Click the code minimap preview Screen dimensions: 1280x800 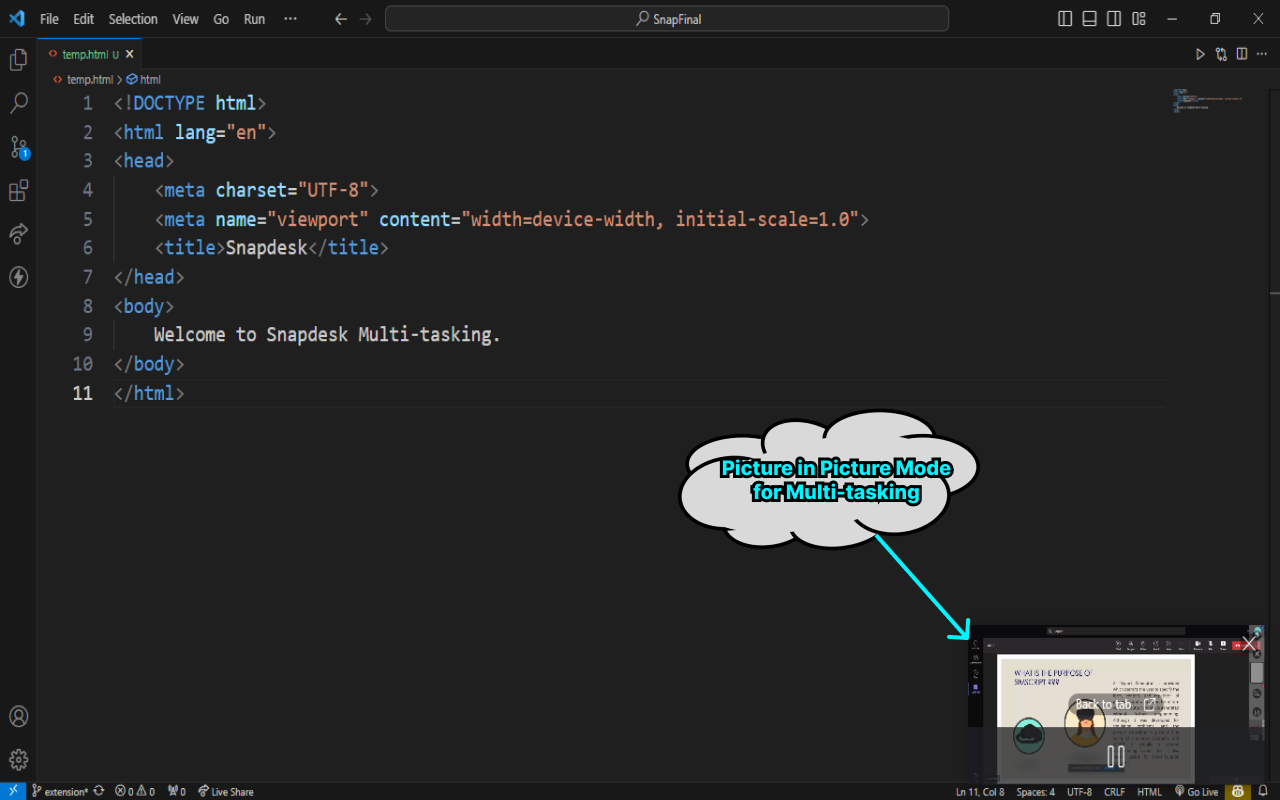1210,100
